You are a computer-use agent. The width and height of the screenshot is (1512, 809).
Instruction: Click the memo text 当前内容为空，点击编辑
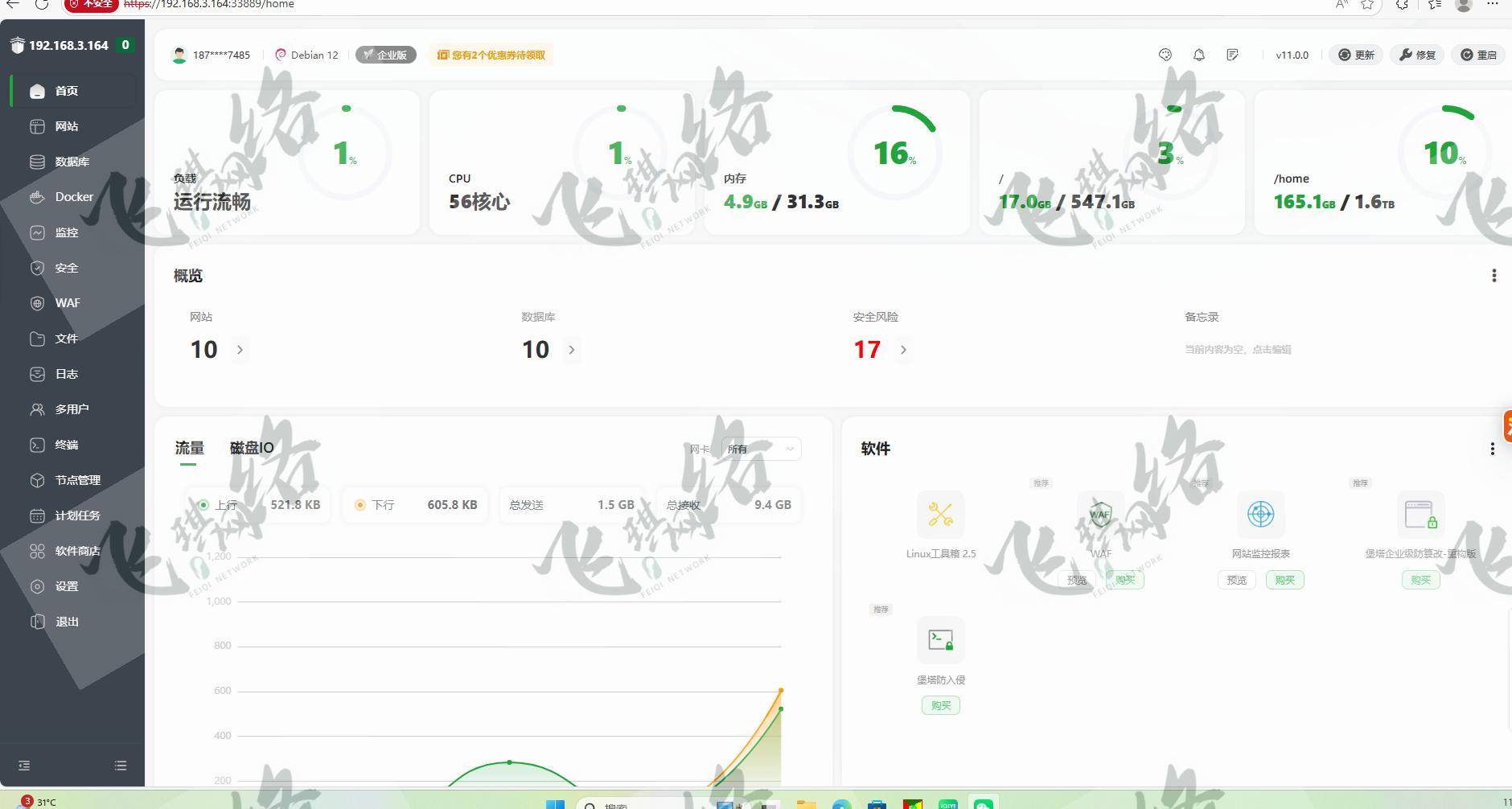pos(1238,350)
